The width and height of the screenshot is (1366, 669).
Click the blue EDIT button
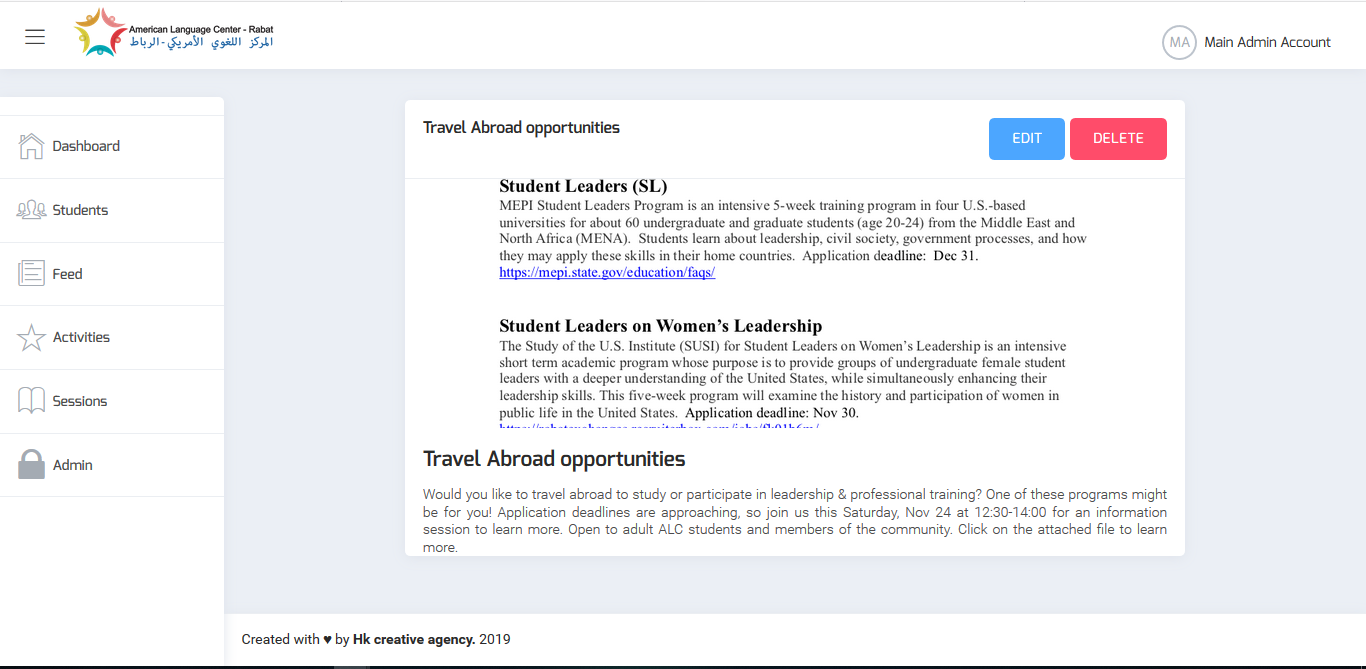pyautogui.click(x=1027, y=139)
